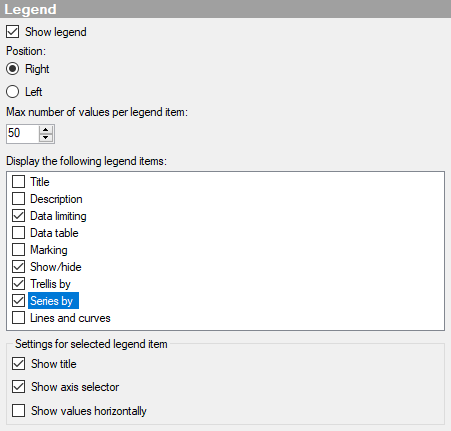Enable Show values horizontally

18,411
